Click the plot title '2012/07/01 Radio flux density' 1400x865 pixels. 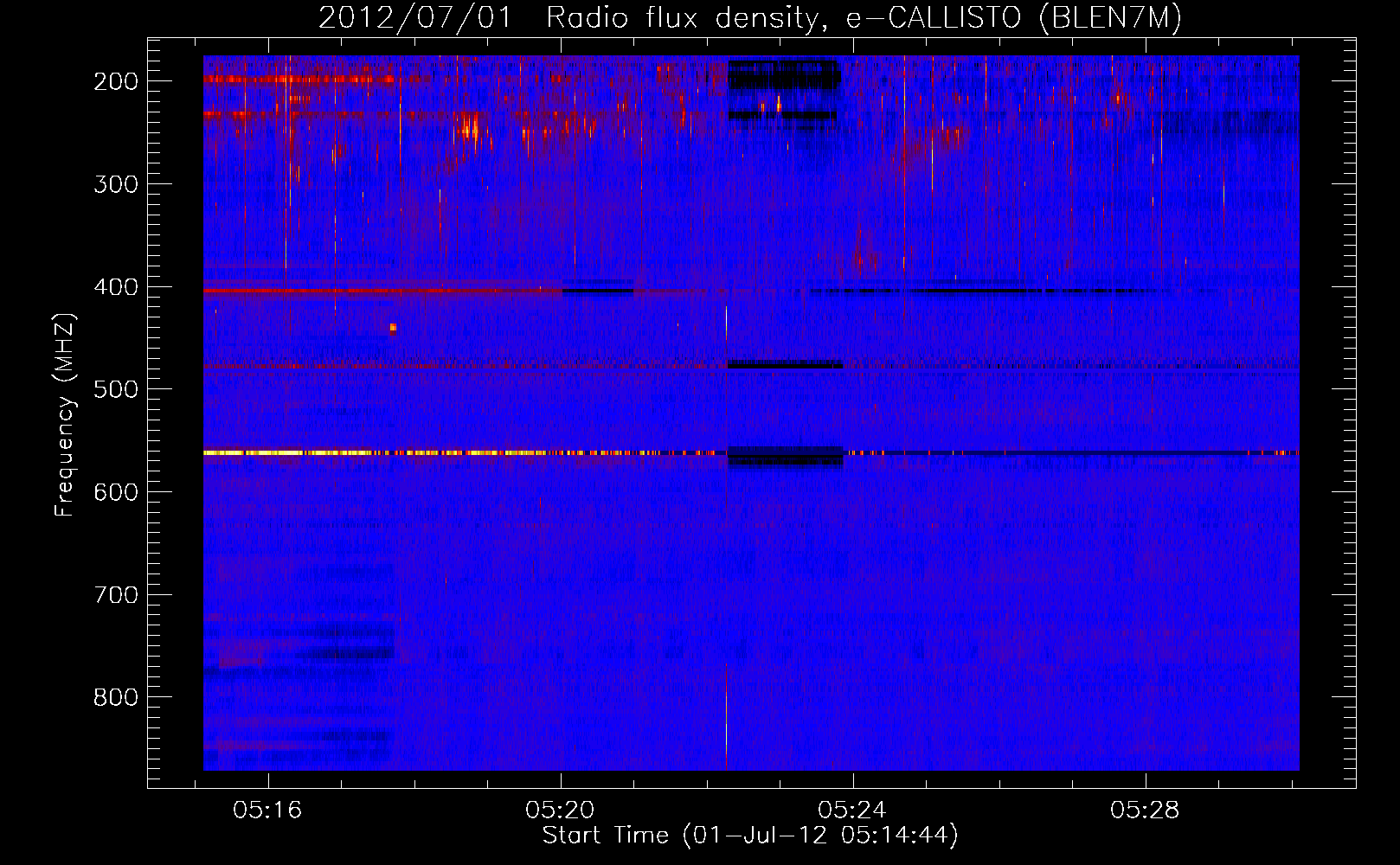tap(749, 17)
